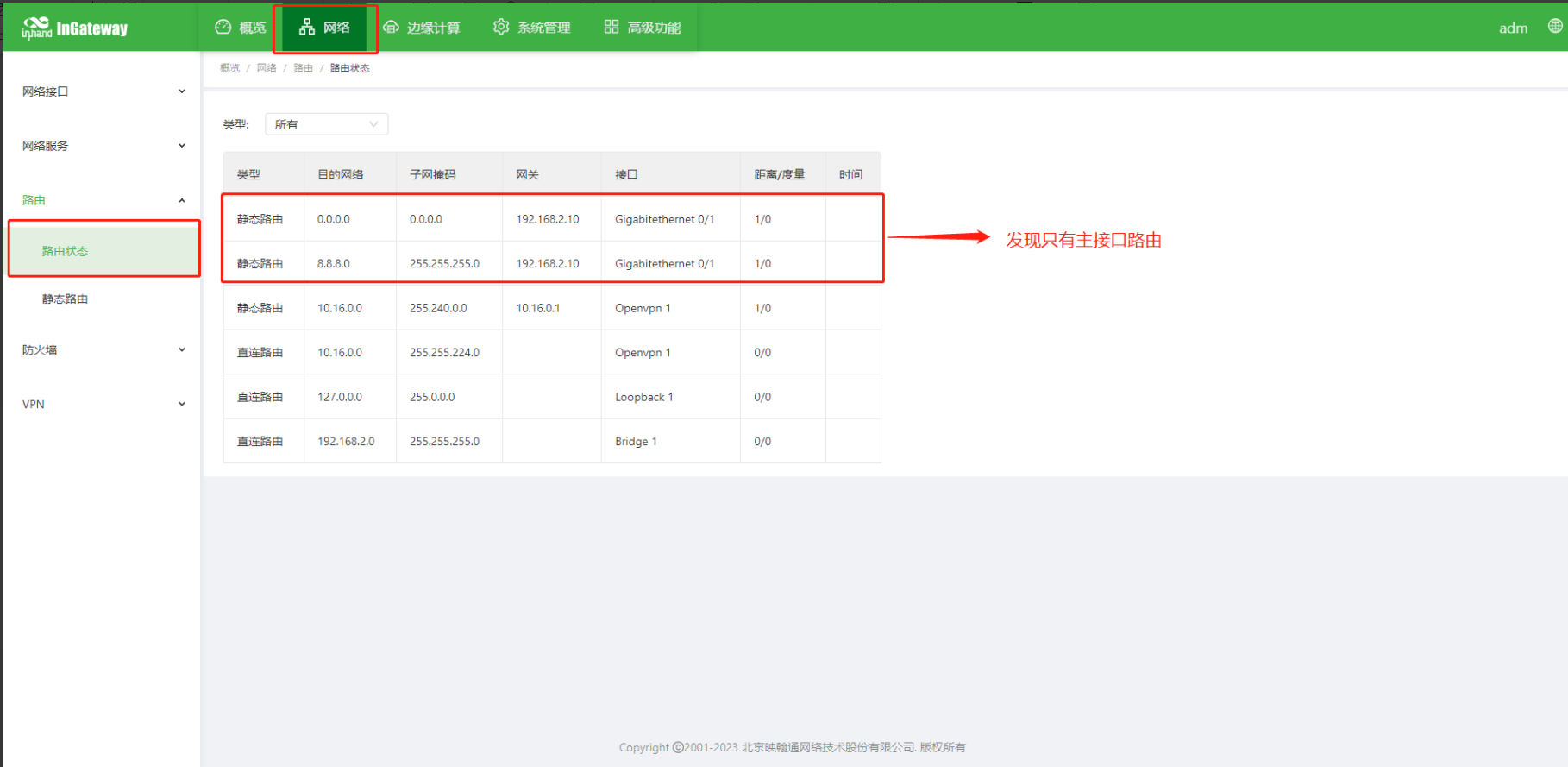Click the 边缘计算 cloud icon

[391, 27]
